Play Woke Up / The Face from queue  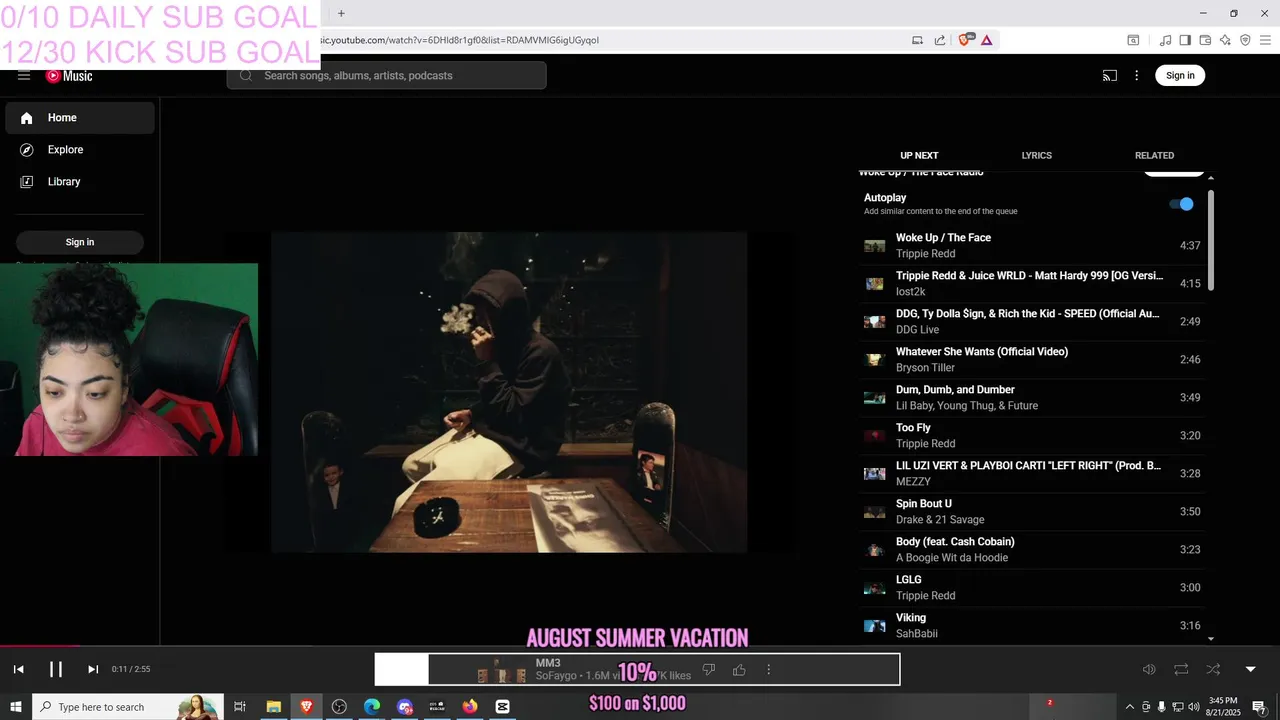1032,246
